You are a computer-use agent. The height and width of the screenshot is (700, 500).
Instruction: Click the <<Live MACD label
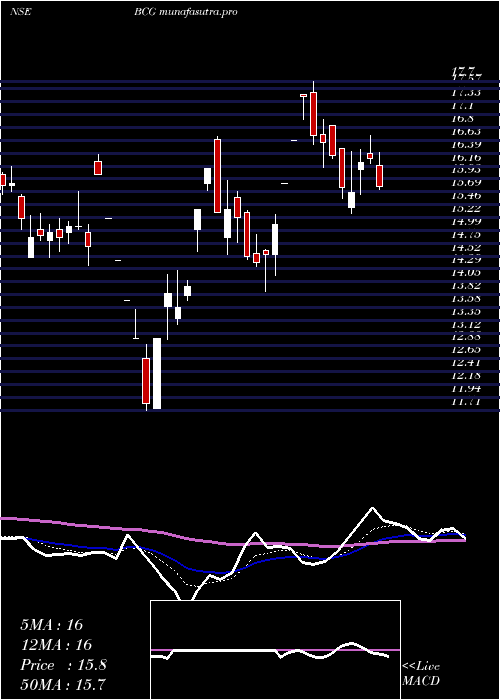421,674
